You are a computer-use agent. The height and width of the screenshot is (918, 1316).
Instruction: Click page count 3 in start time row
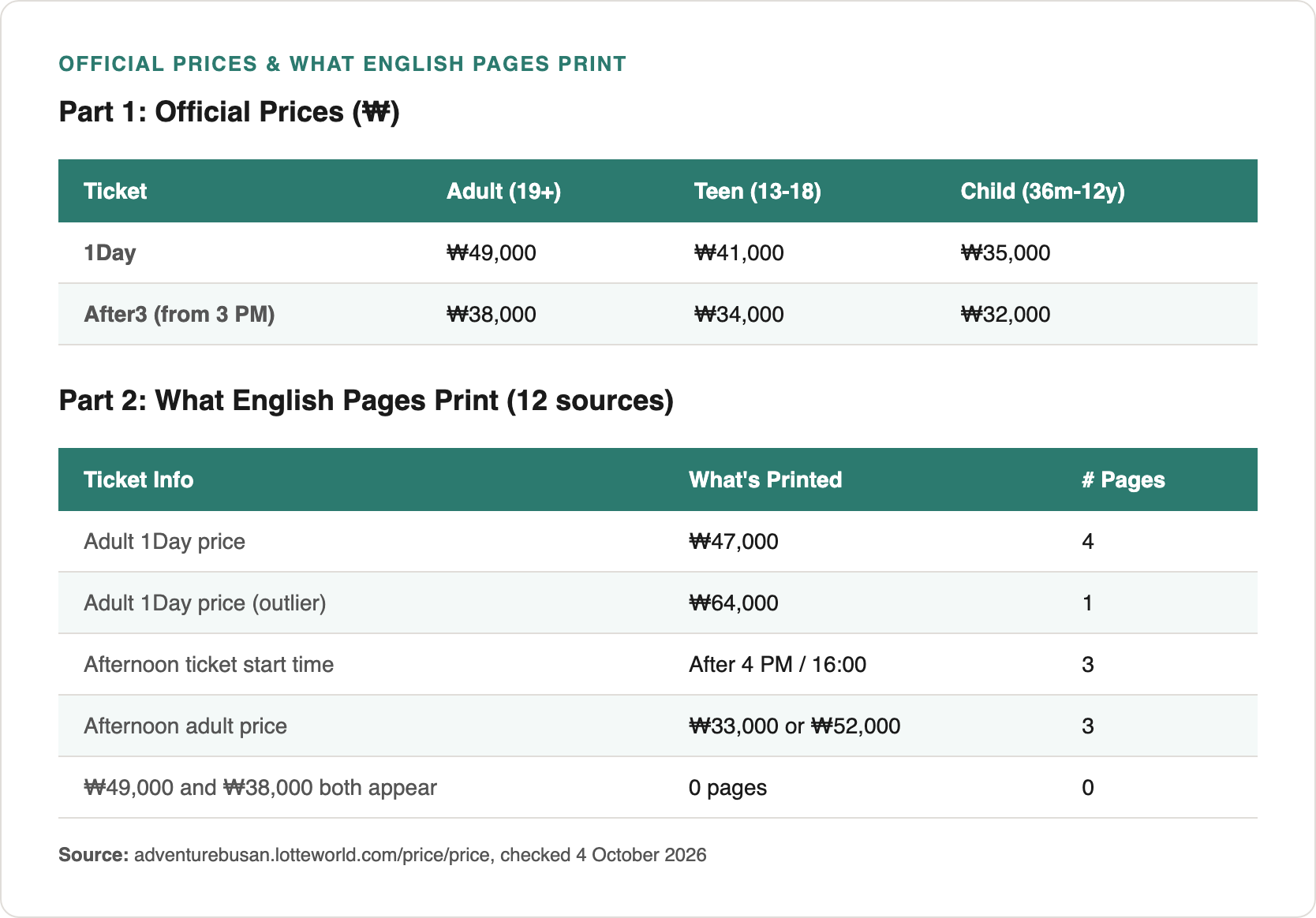[x=1088, y=664]
